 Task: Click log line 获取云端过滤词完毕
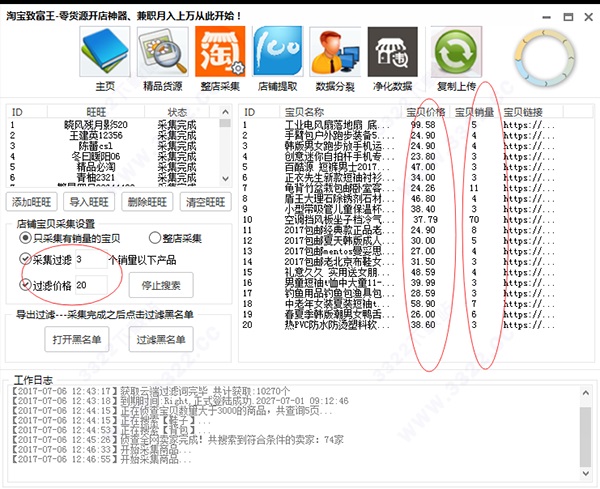point(151,391)
